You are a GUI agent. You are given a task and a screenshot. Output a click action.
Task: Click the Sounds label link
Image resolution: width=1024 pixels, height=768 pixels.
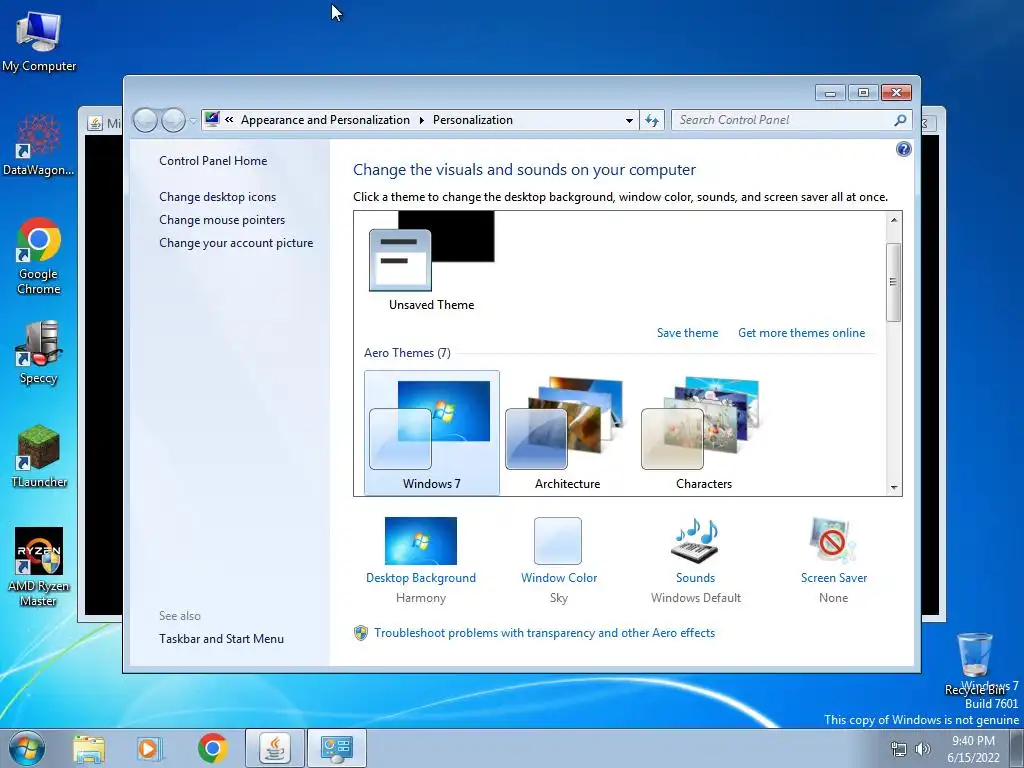(695, 578)
